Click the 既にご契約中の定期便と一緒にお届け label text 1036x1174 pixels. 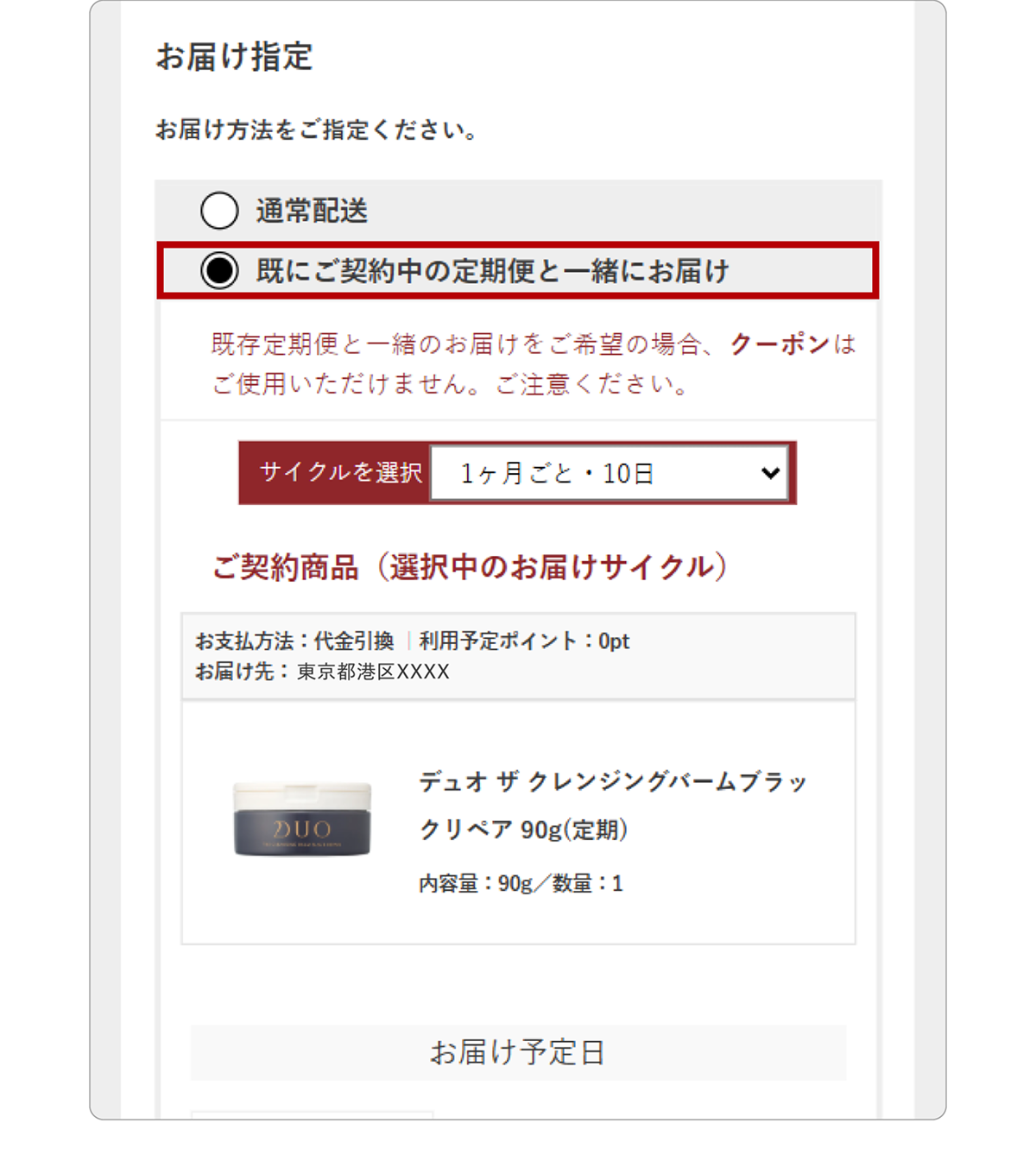tap(492, 271)
